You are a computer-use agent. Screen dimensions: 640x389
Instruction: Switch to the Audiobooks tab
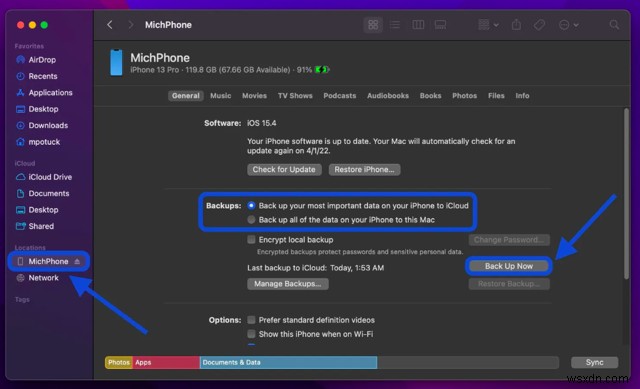tap(388, 96)
